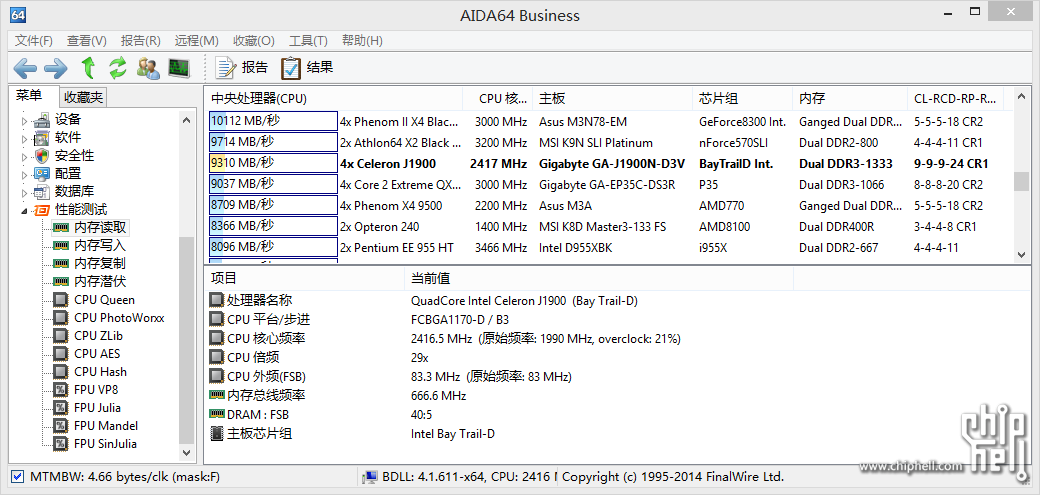Select the CPU Hash benchmark
The height and width of the screenshot is (495, 1040).
(x=100, y=372)
